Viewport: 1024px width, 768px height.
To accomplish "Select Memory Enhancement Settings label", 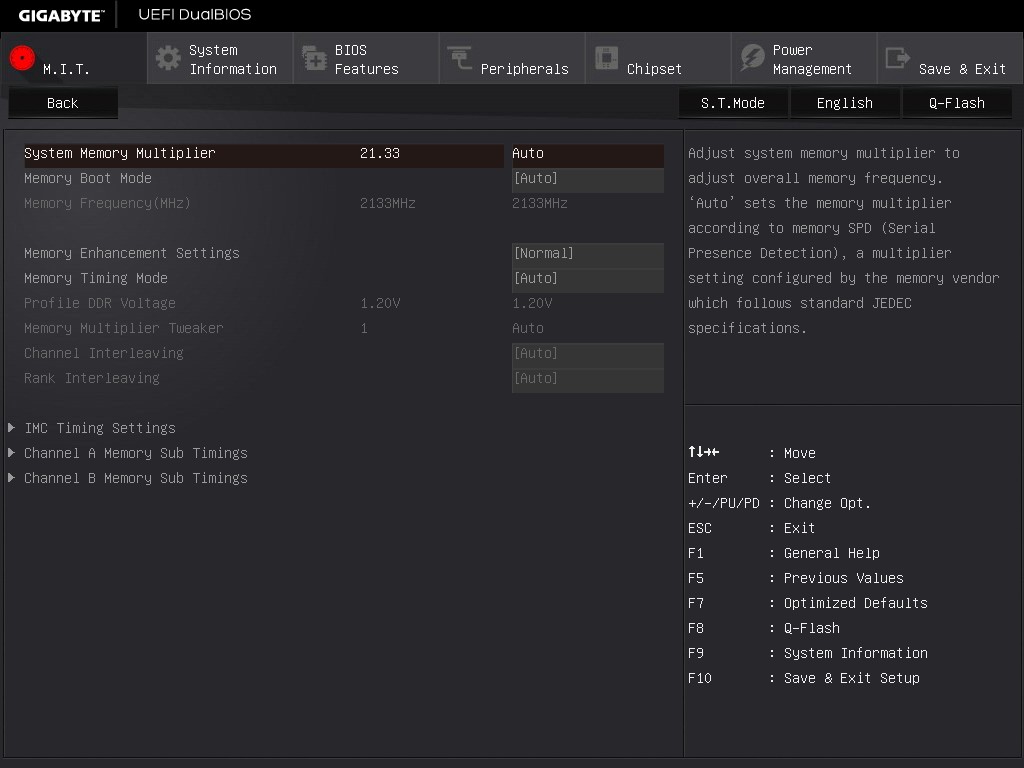I will 132,253.
